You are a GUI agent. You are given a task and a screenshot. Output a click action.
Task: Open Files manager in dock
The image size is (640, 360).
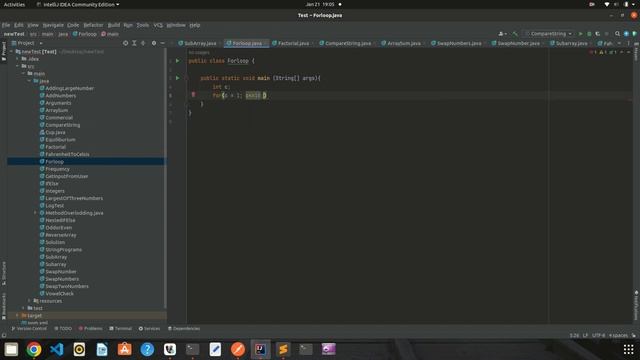(11, 349)
